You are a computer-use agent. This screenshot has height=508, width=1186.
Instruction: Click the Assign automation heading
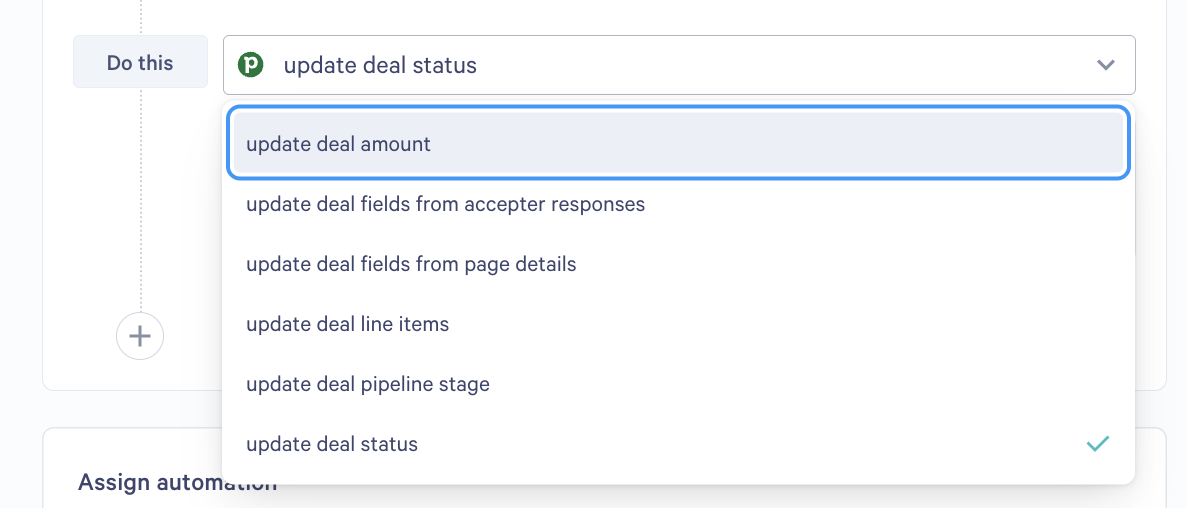pos(177,482)
